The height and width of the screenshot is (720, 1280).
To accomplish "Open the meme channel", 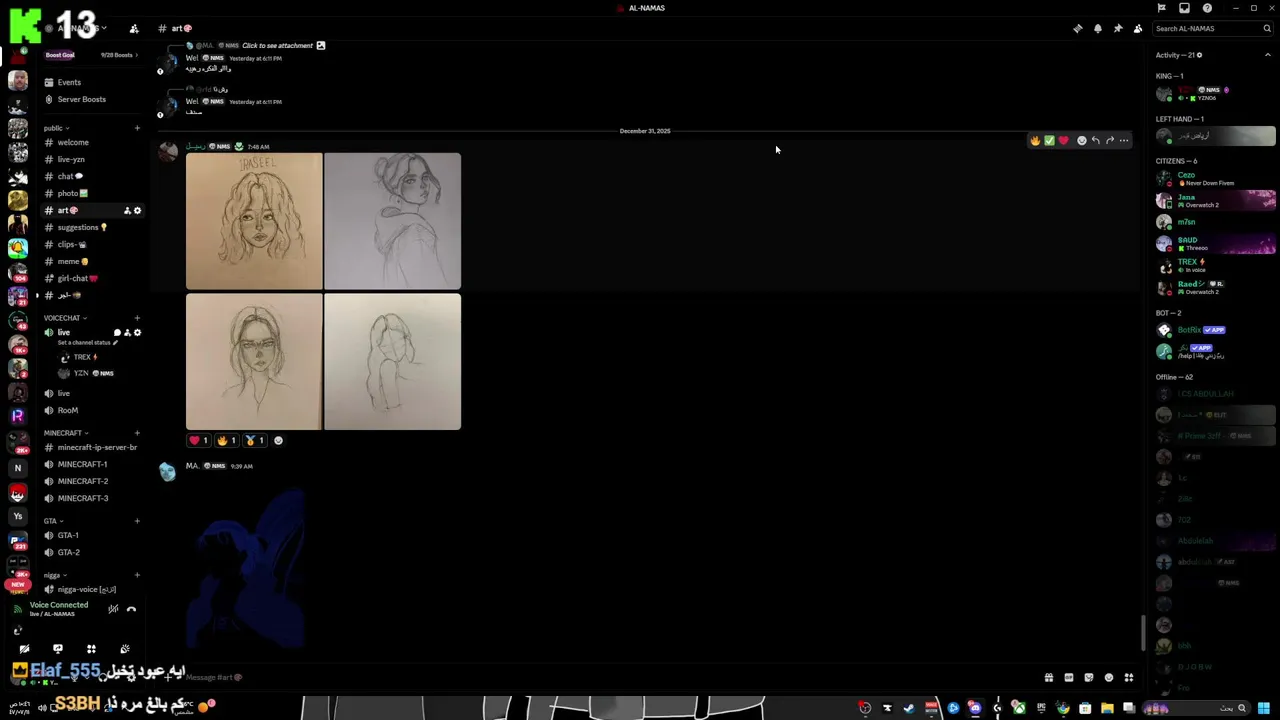I will (x=90, y=261).
